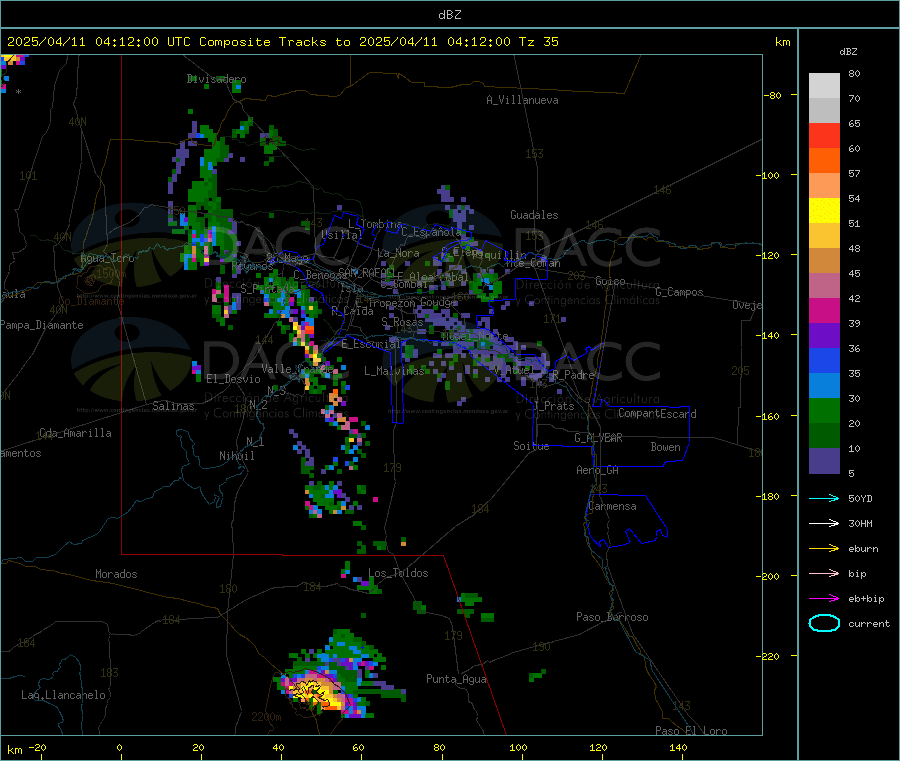Click the 'Morados' map label

(116, 574)
